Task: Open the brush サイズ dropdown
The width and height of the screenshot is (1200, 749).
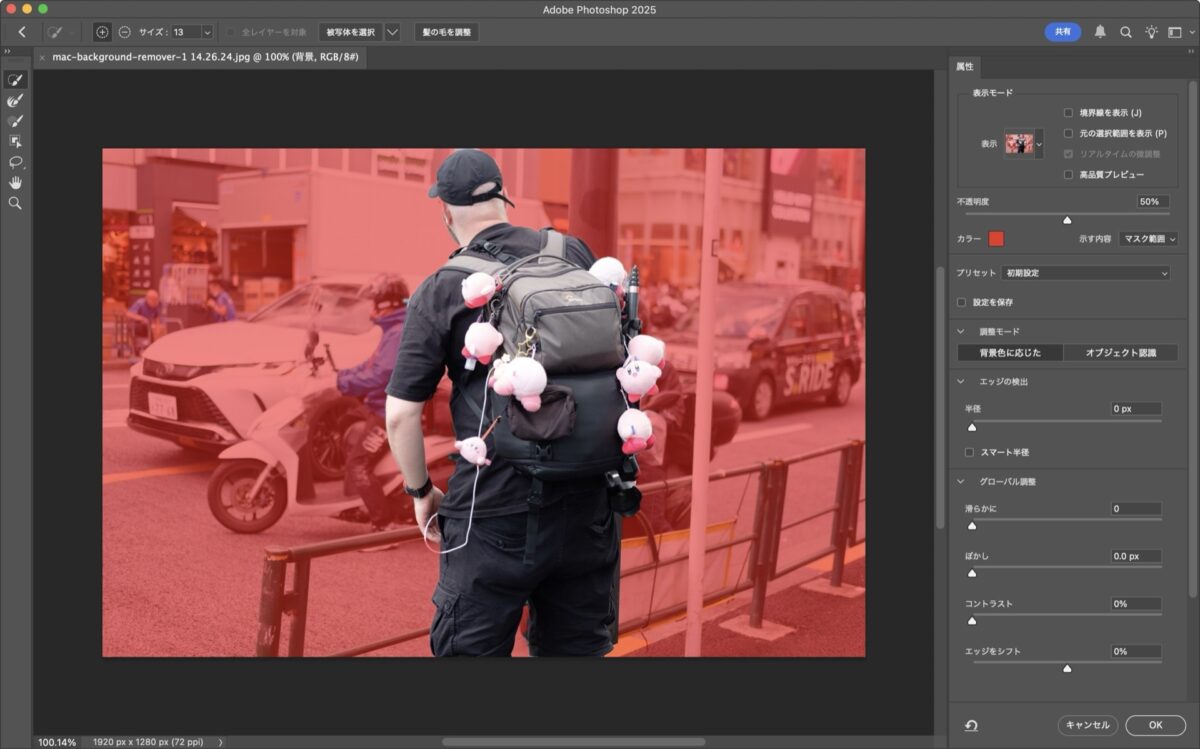Action: click(x=207, y=32)
